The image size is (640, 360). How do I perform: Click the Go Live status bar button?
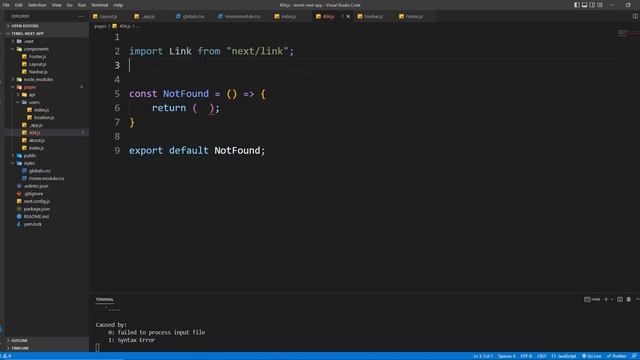click(x=591, y=356)
